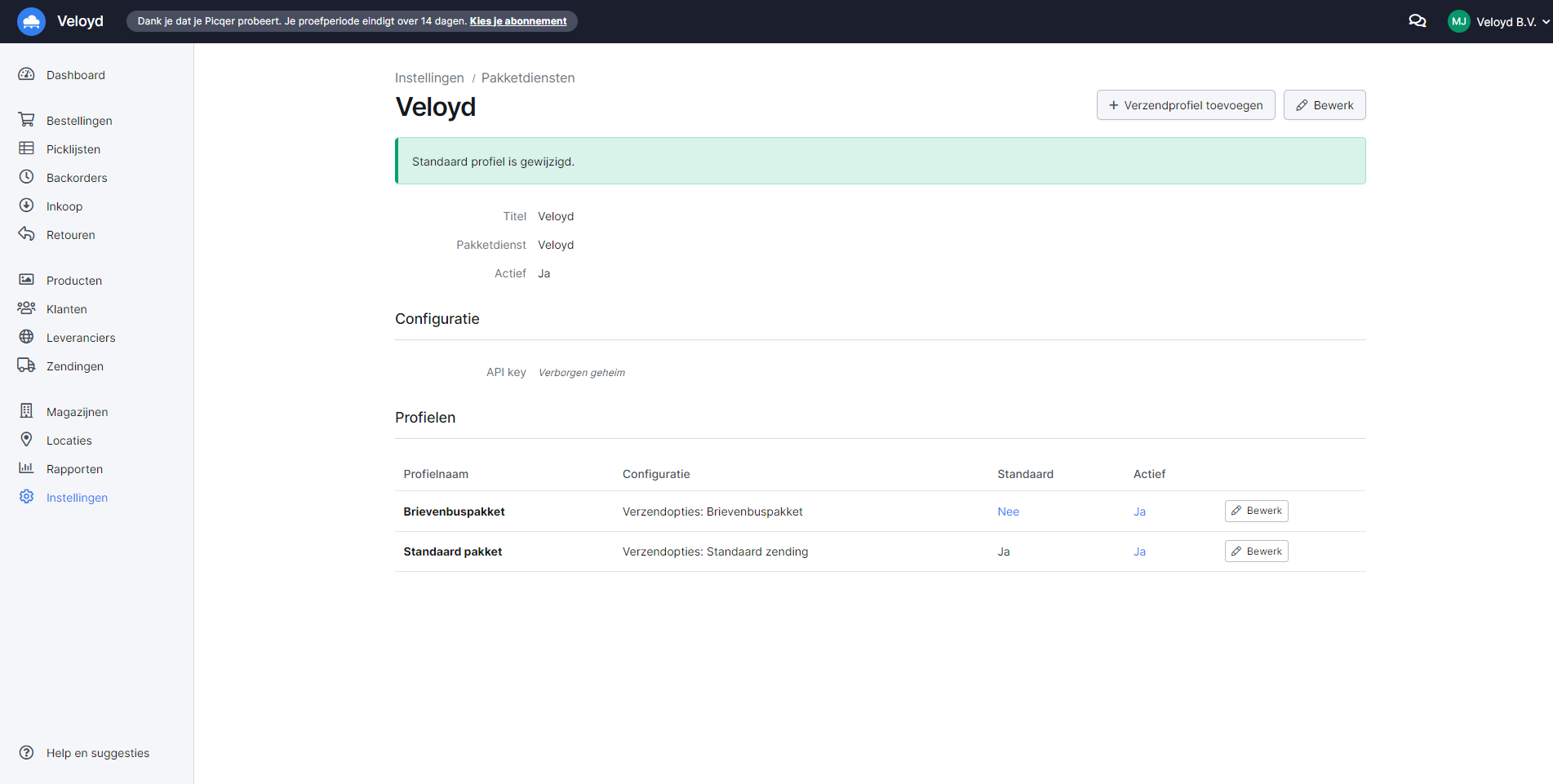
Task: Click the Picklijsten list icon
Action: [x=26, y=148]
